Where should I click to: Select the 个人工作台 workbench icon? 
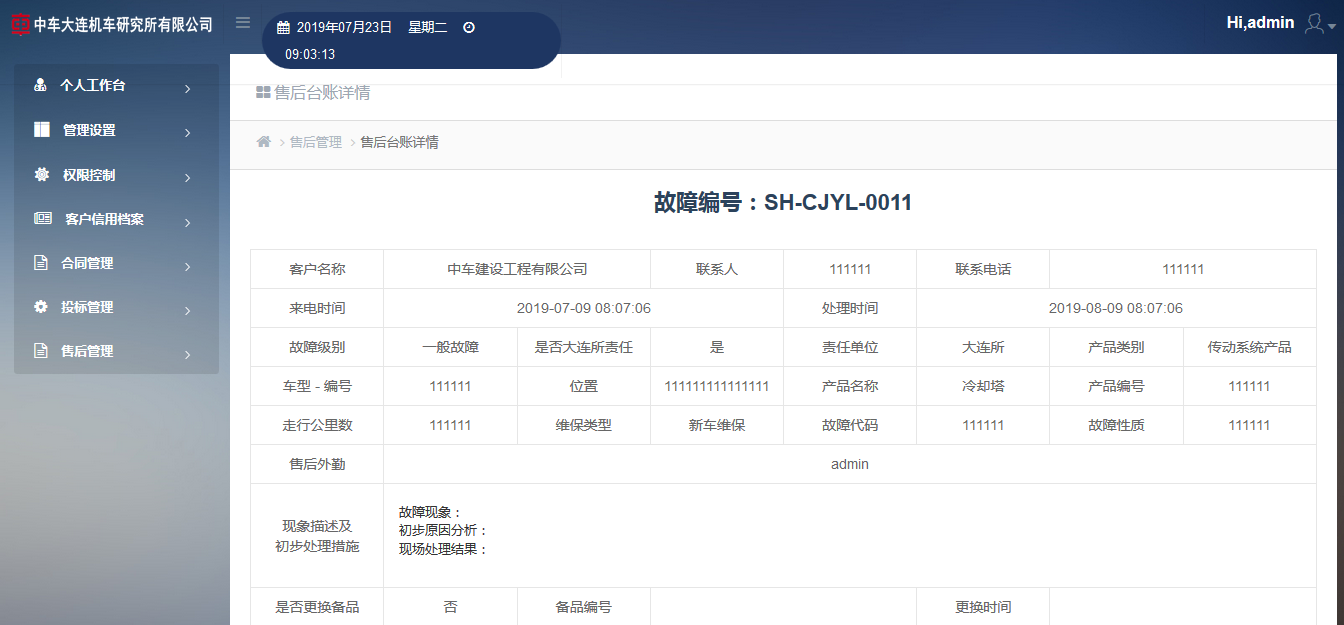tap(39, 85)
